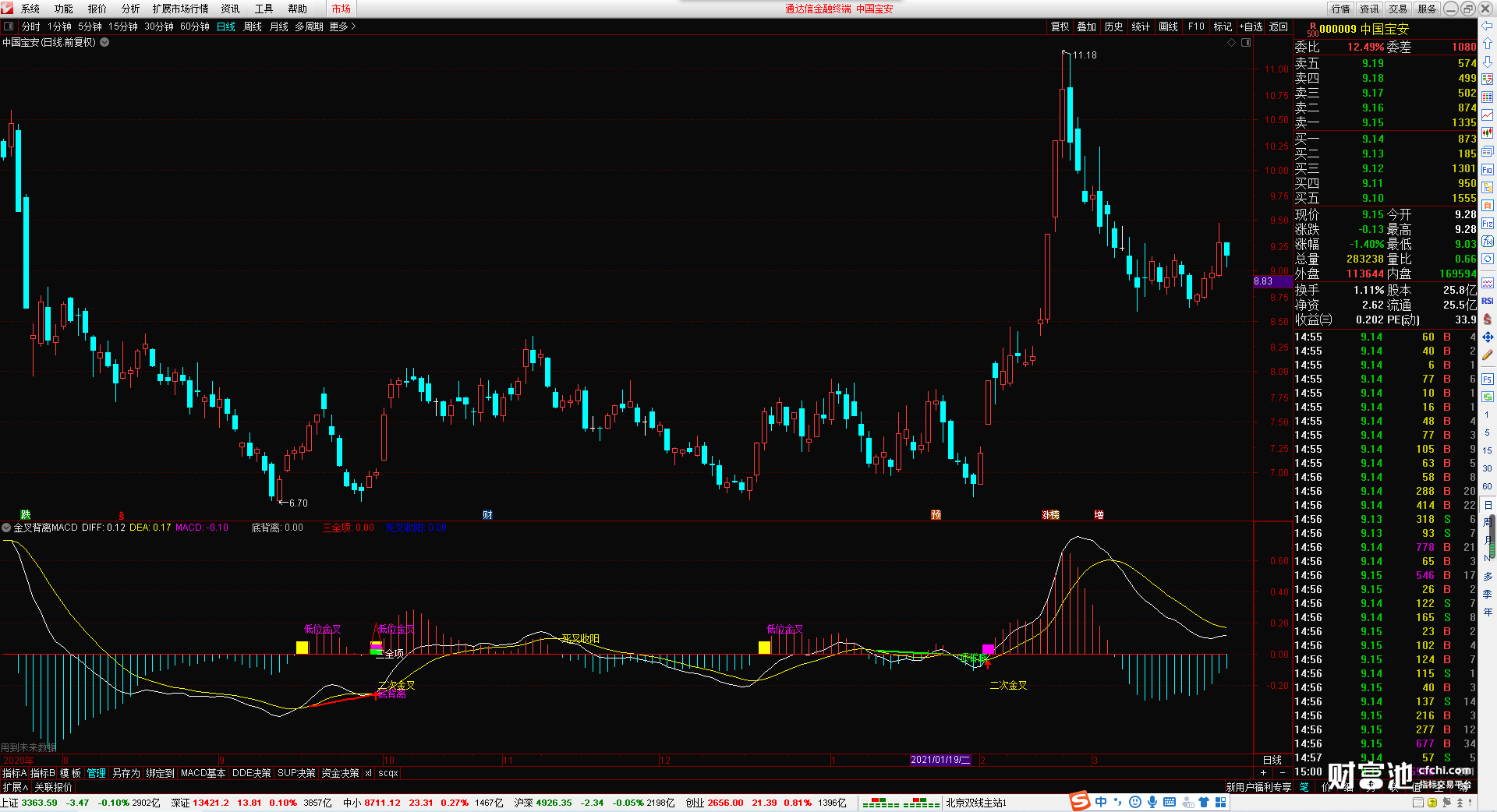Viewport: 1497px width, 812px height.
Task: Switch sidebar period to 60 minutes
Action: (1488, 486)
